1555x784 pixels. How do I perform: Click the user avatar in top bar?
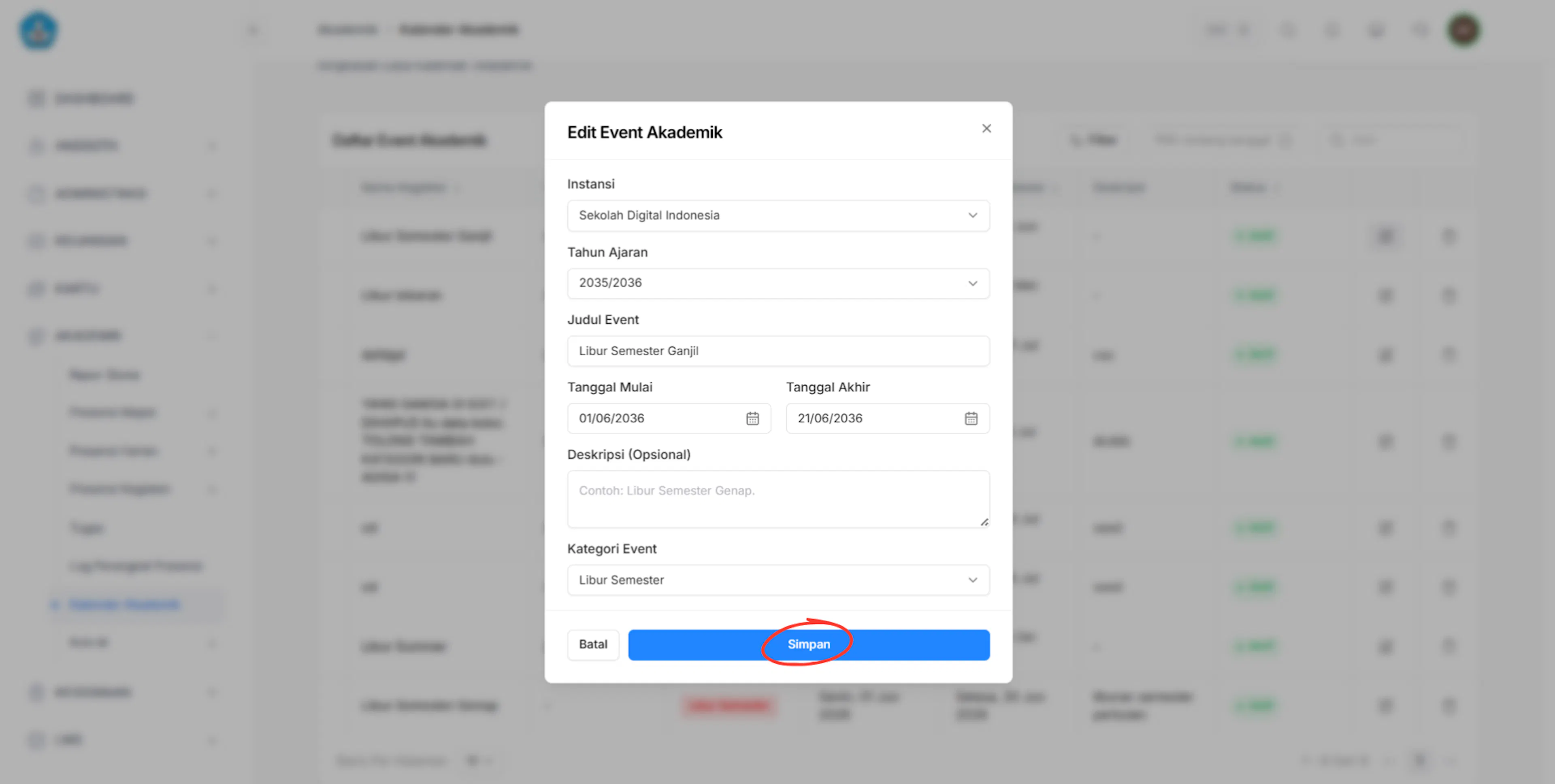[x=1463, y=30]
